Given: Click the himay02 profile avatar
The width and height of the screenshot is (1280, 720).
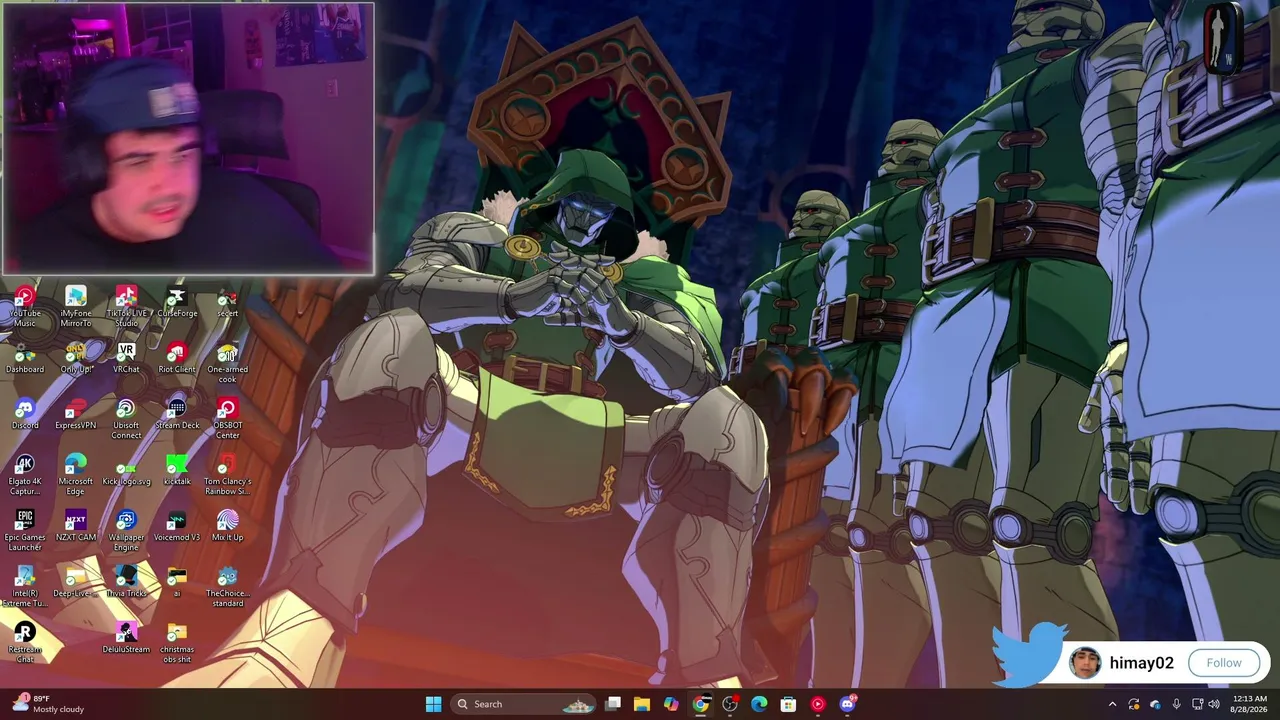Looking at the screenshot, I should click(x=1085, y=662).
